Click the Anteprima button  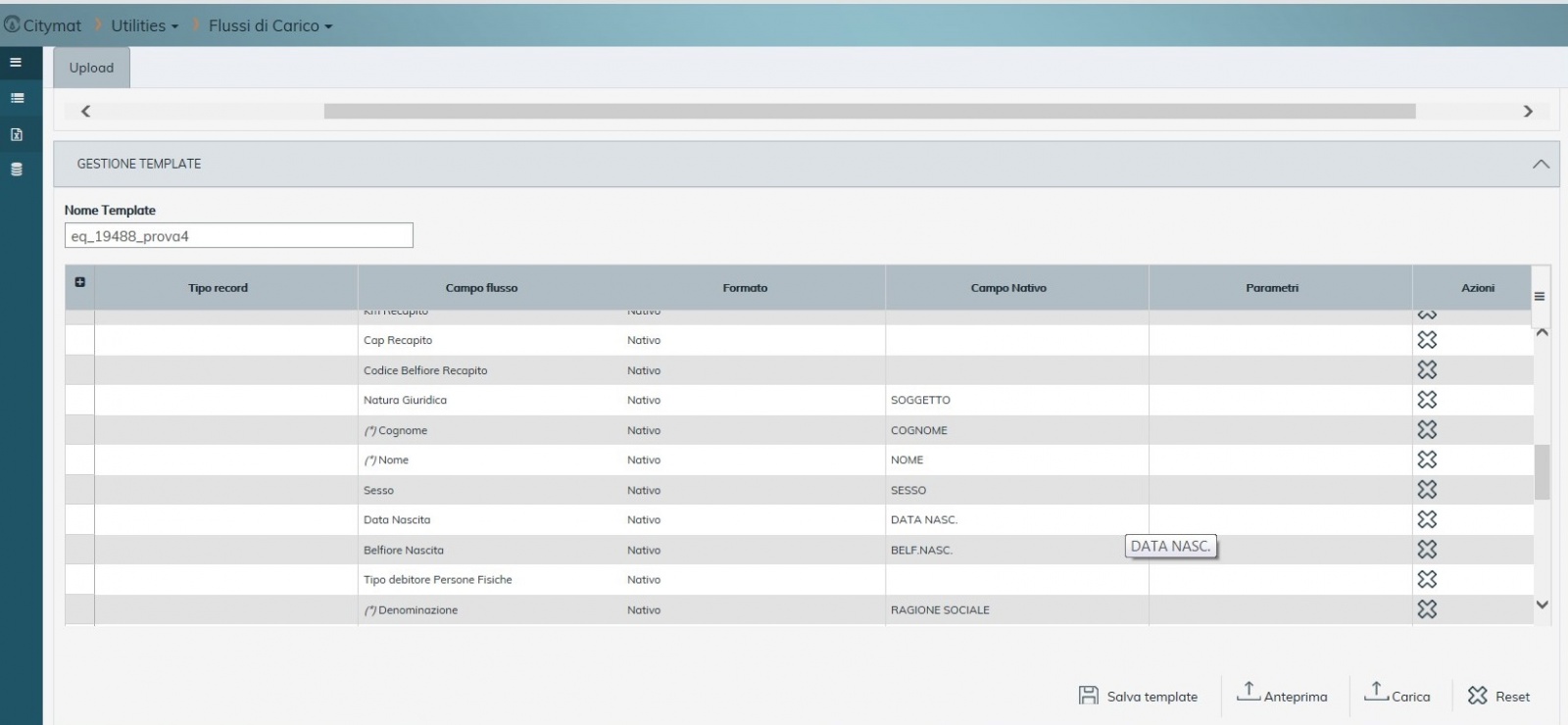[x=1283, y=695]
